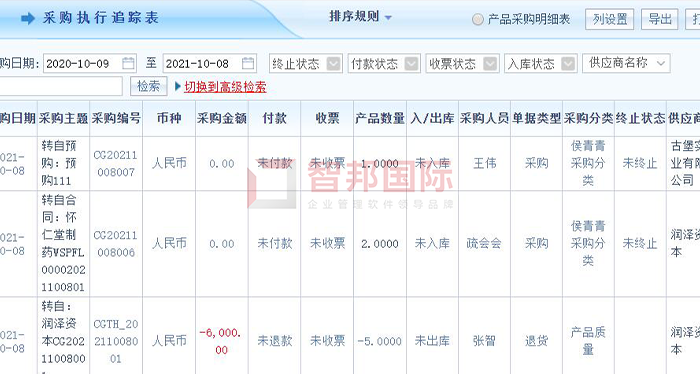
Task: Click the red amount -6,000.00
Action: (221, 341)
